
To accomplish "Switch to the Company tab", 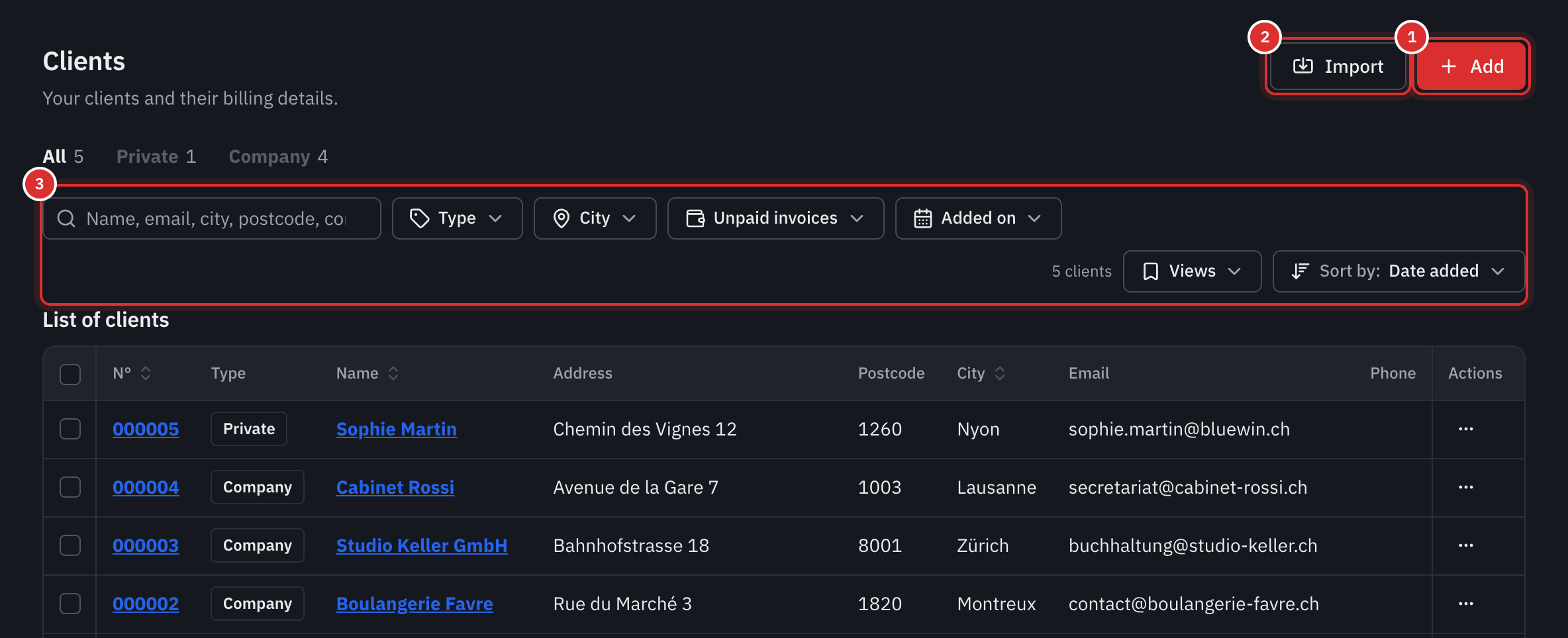I will point(278,156).
